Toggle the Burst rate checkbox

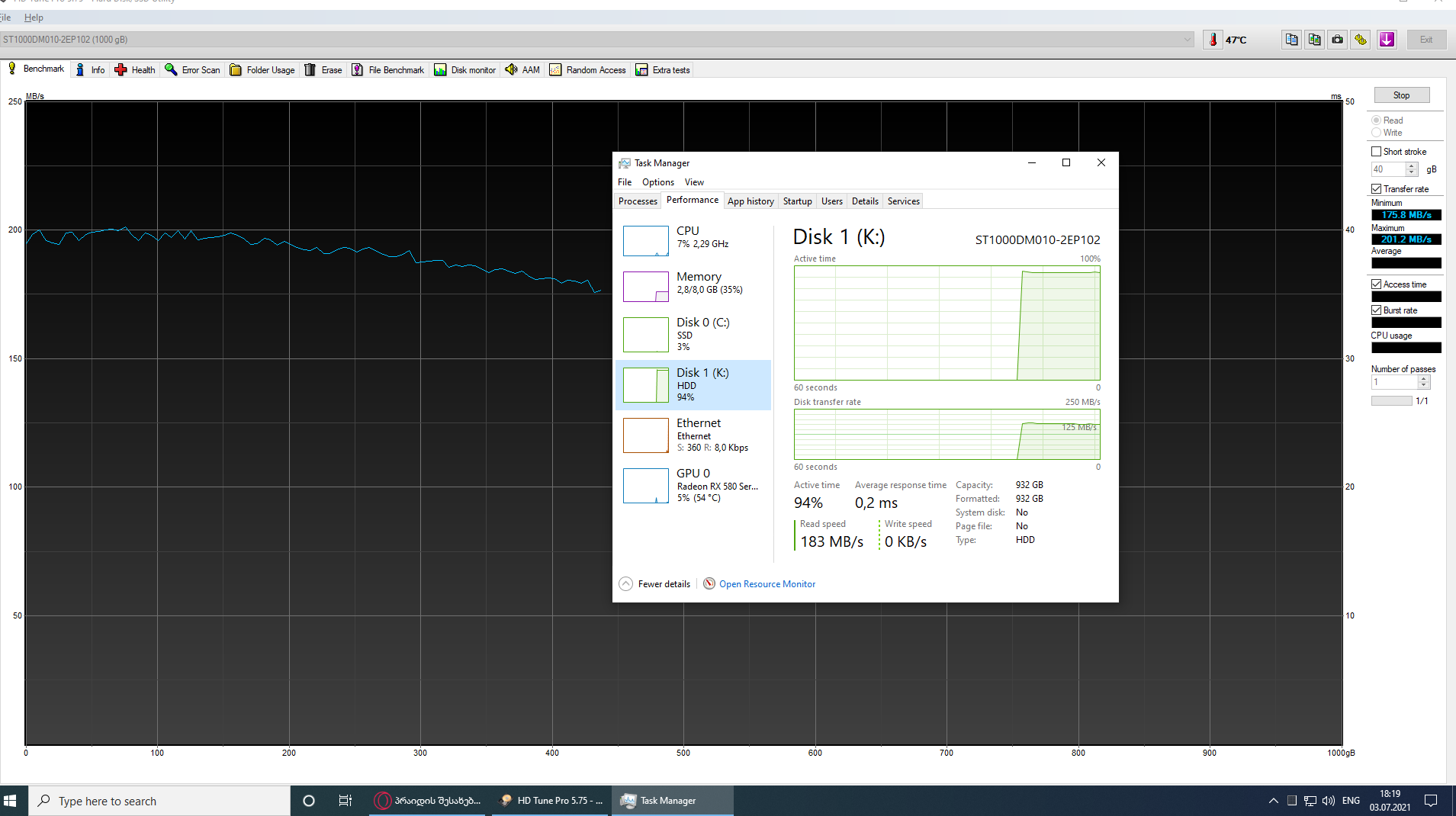(x=1377, y=310)
